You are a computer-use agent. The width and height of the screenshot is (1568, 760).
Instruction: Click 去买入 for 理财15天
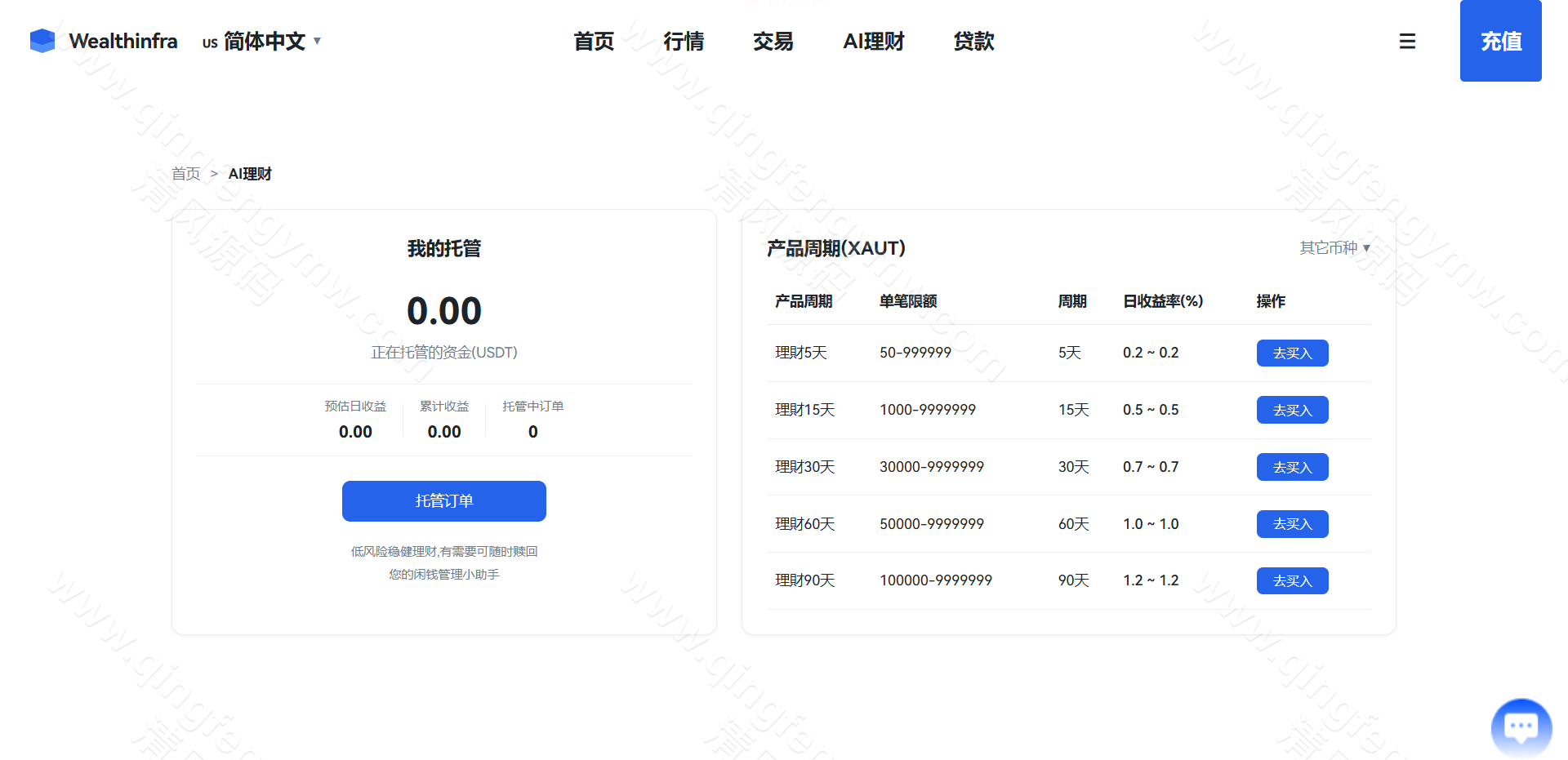[1293, 410]
